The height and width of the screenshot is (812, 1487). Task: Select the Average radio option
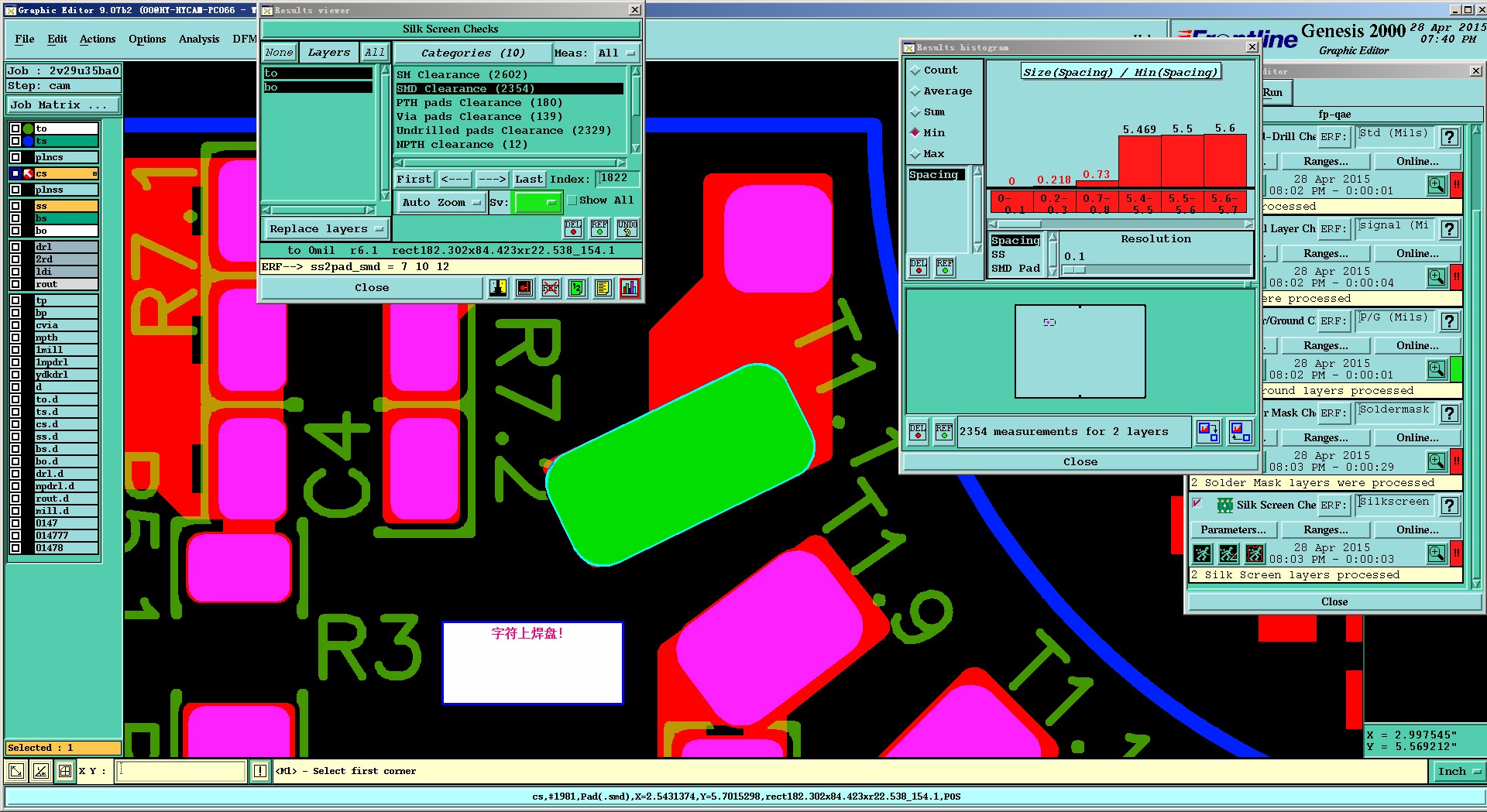tap(915, 91)
